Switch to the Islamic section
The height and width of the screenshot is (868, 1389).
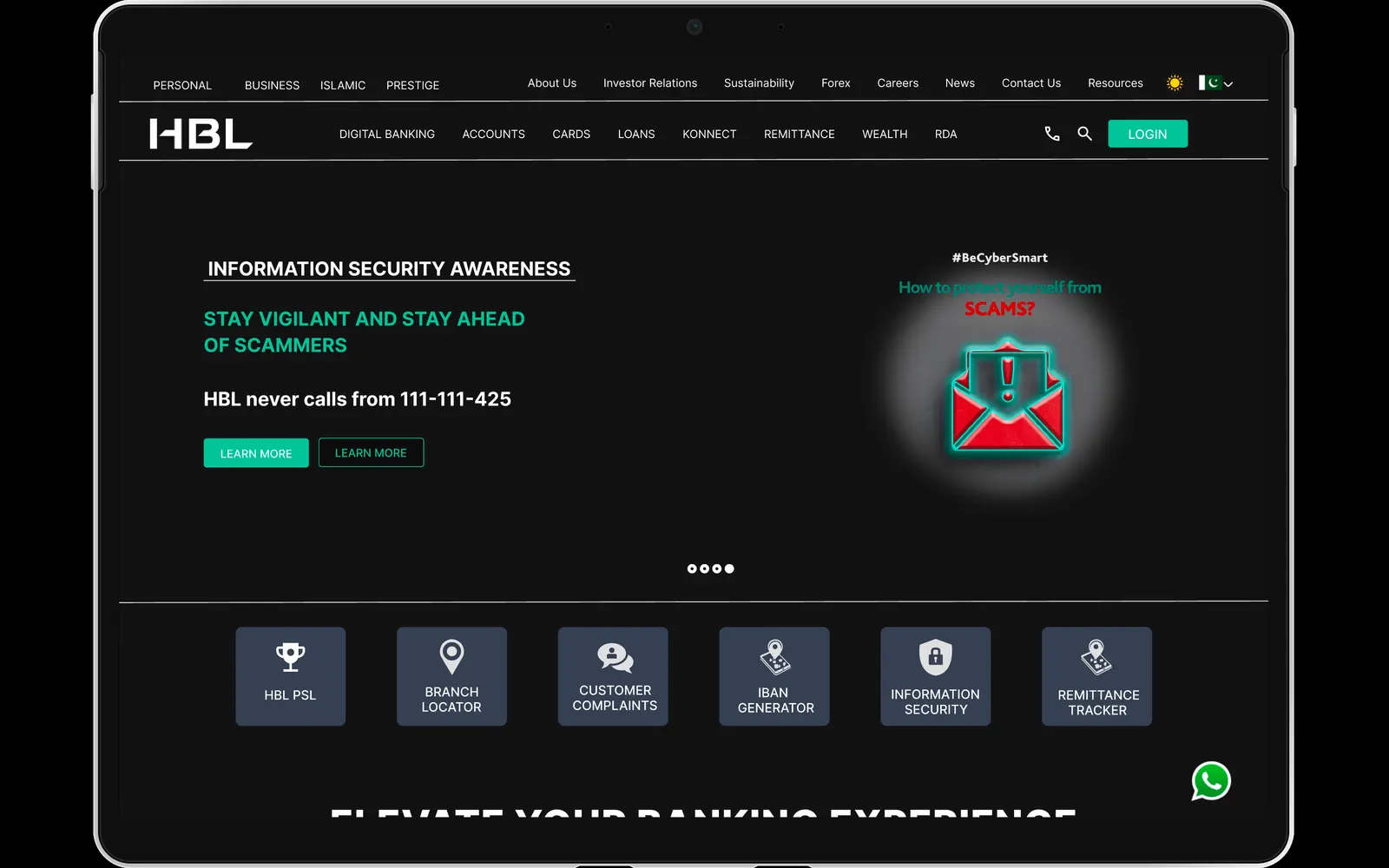click(x=343, y=85)
